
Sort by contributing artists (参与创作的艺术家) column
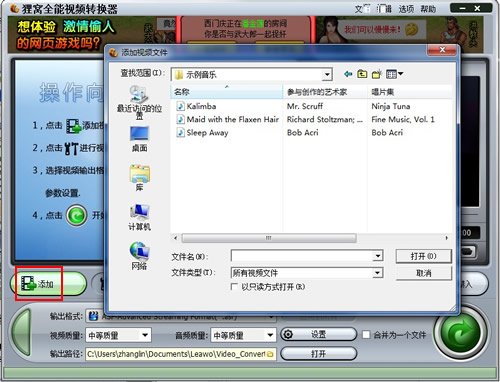(x=325, y=92)
